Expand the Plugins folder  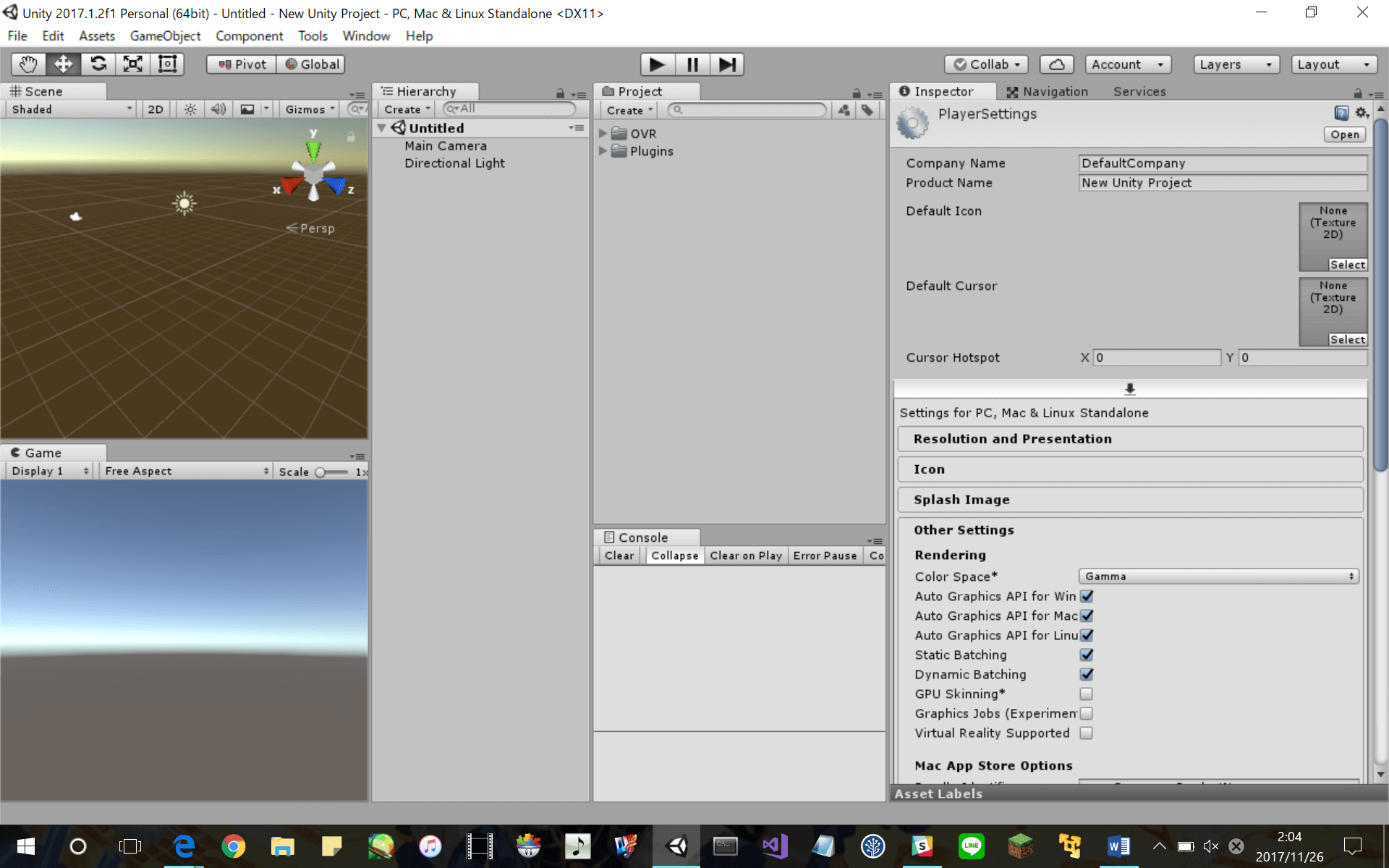pyautogui.click(x=603, y=151)
